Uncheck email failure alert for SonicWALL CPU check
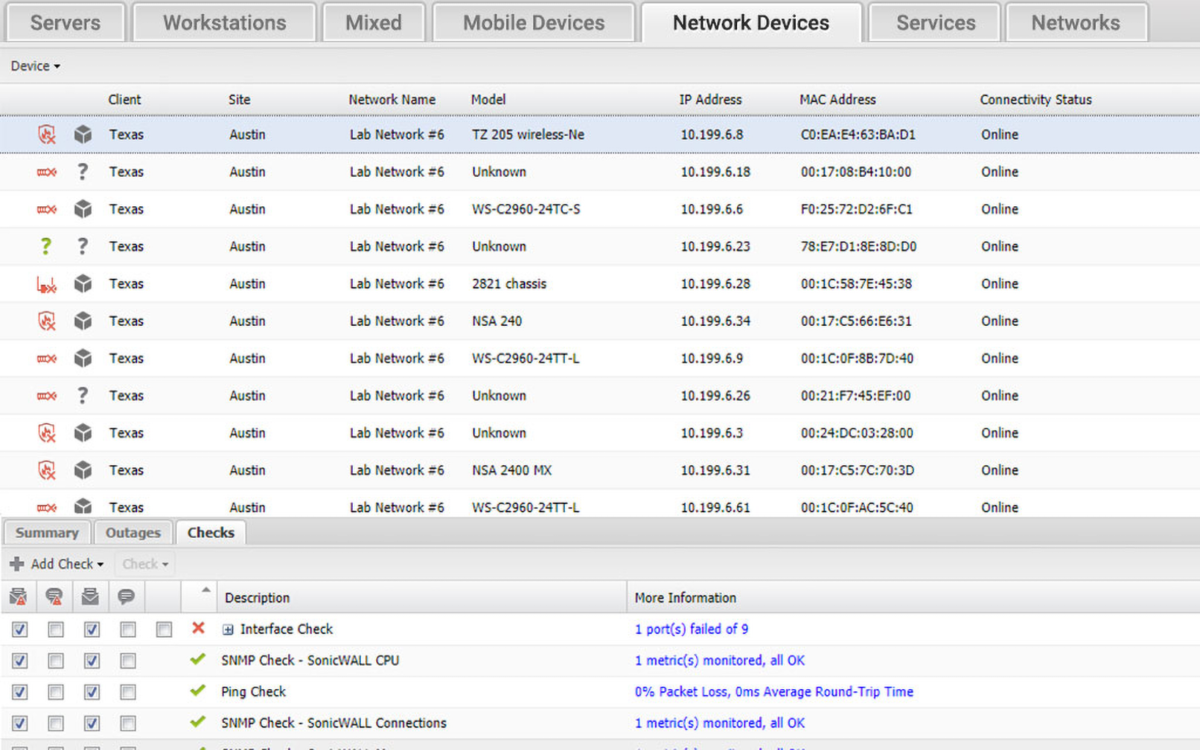 (x=20, y=661)
